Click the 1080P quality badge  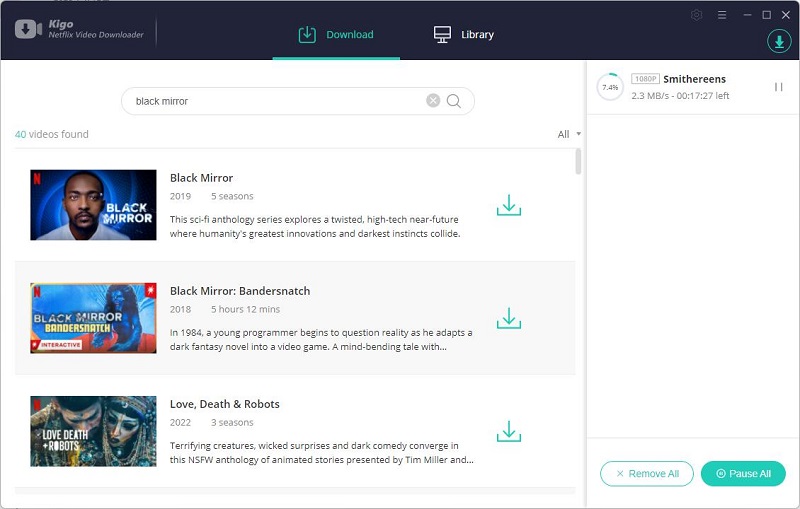(x=645, y=79)
